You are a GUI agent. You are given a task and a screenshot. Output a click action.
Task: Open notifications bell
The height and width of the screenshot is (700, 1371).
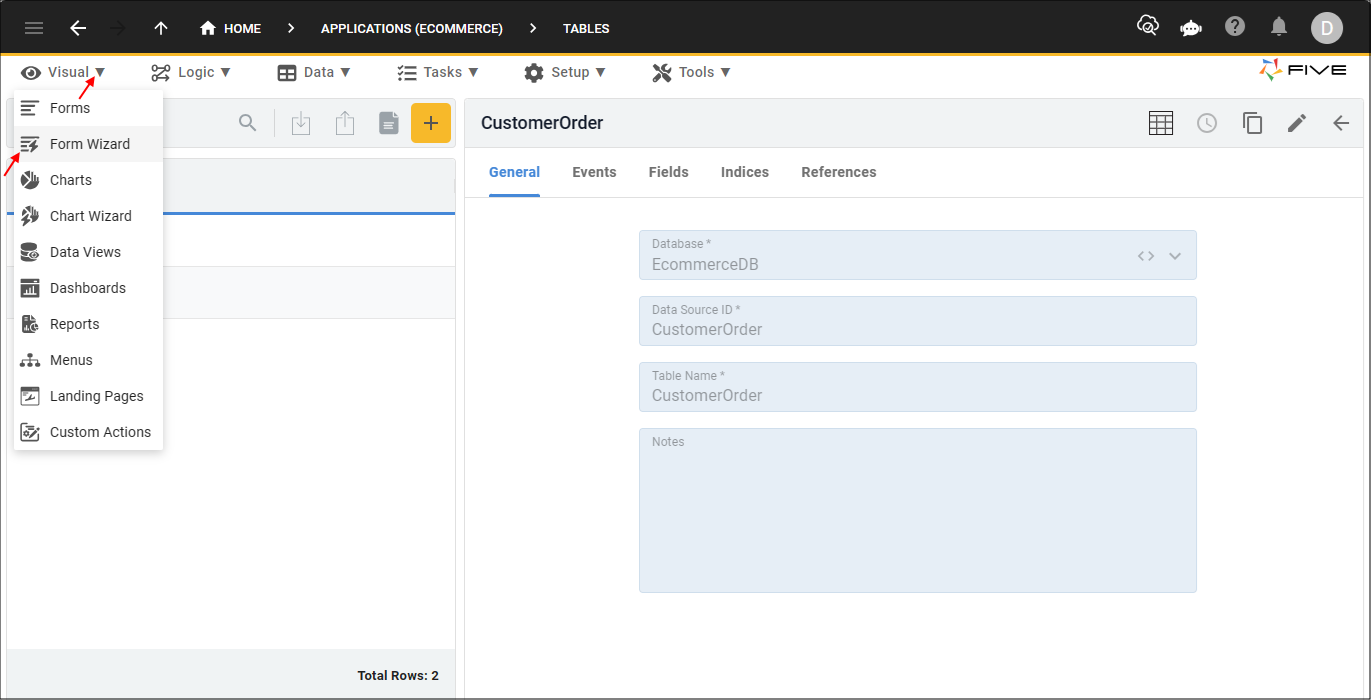pyautogui.click(x=1279, y=27)
